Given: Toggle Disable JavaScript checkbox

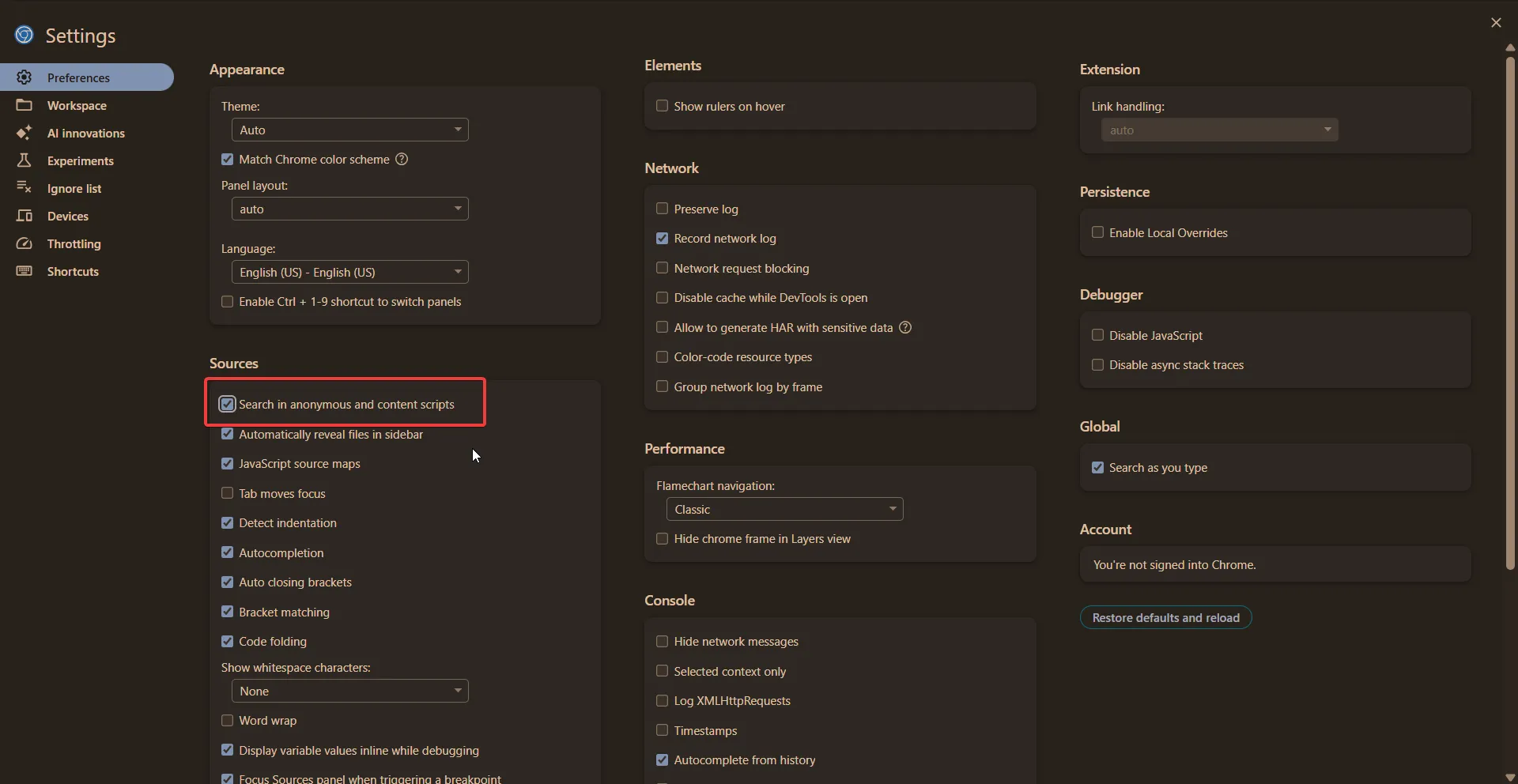Looking at the screenshot, I should tap(1097, 335).
